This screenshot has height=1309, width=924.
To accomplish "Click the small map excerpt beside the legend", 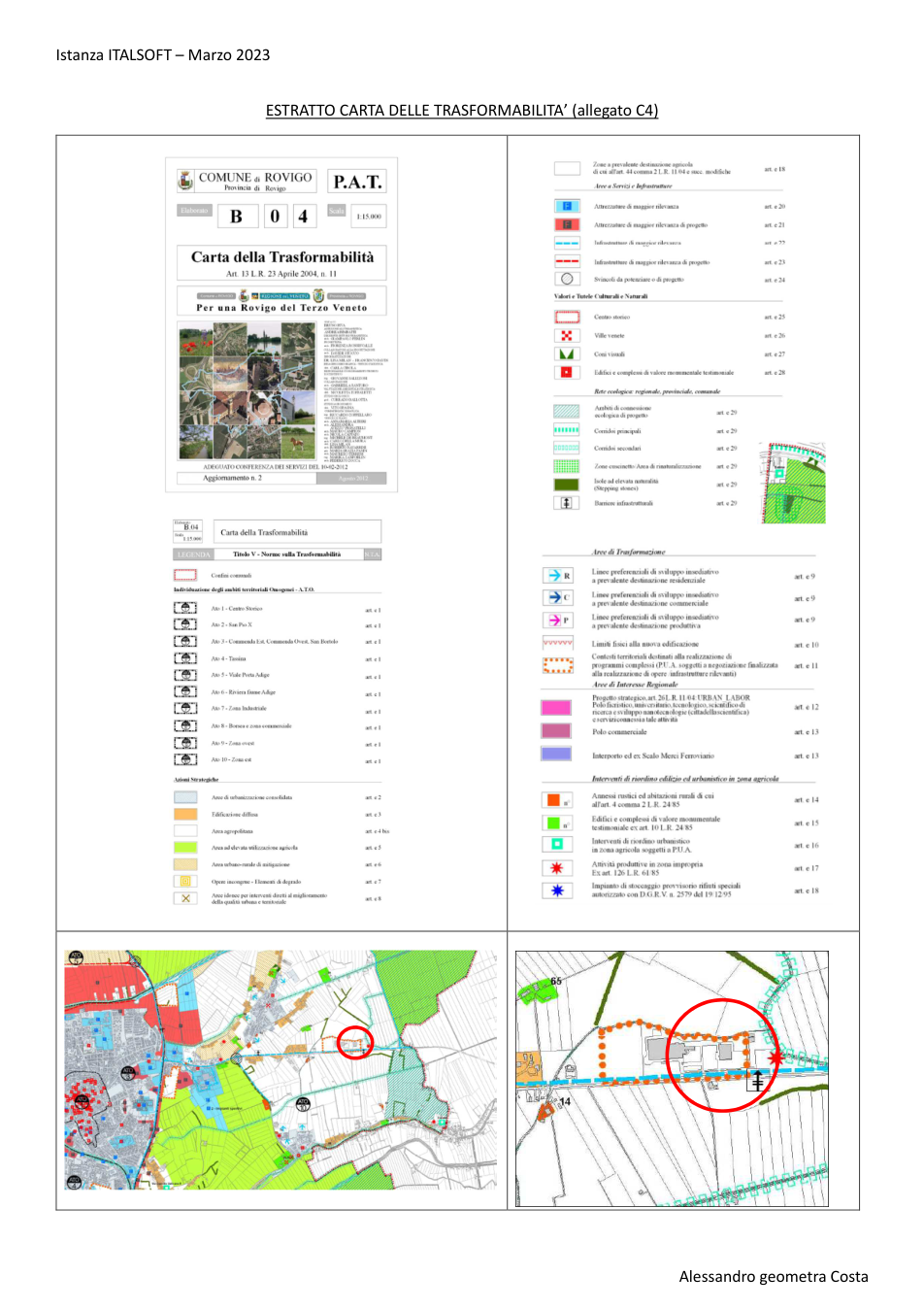I will tap(794, 483).
